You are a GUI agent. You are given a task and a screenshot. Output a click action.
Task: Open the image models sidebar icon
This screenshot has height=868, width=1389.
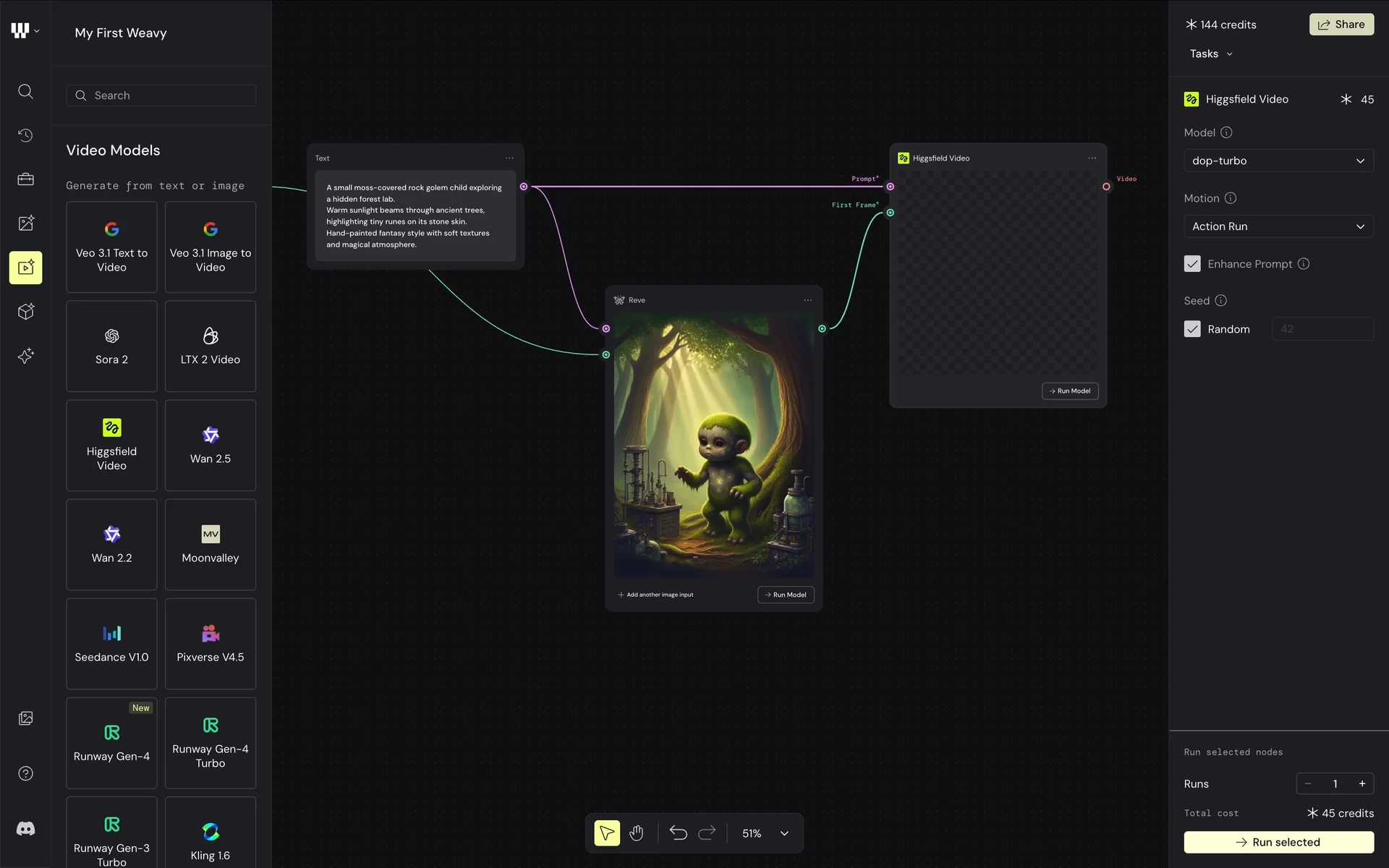tap(25, 224)
